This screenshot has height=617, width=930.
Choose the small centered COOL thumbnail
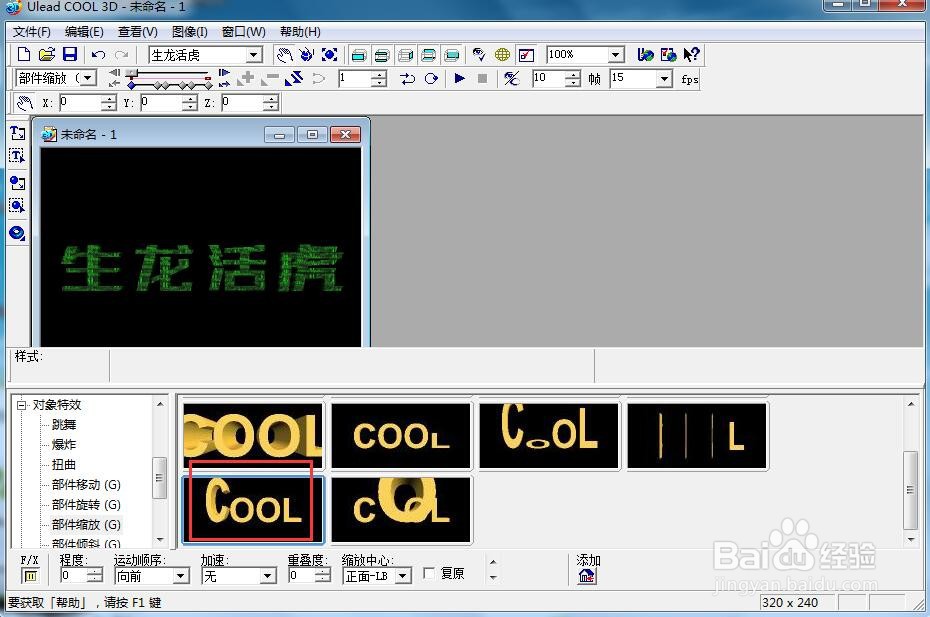point(401,436)
